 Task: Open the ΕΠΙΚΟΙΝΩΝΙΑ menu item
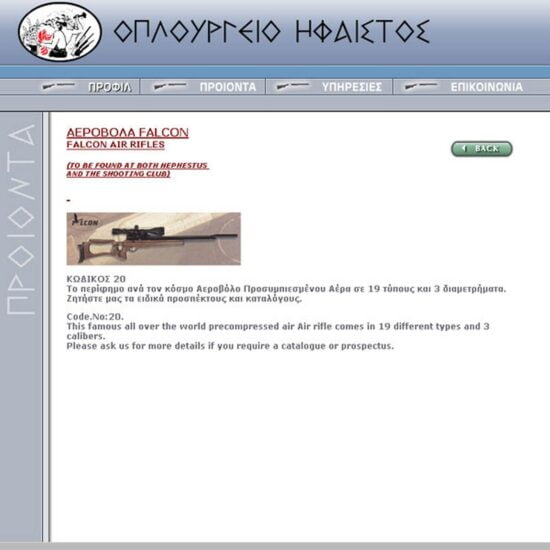click(487, 87)
